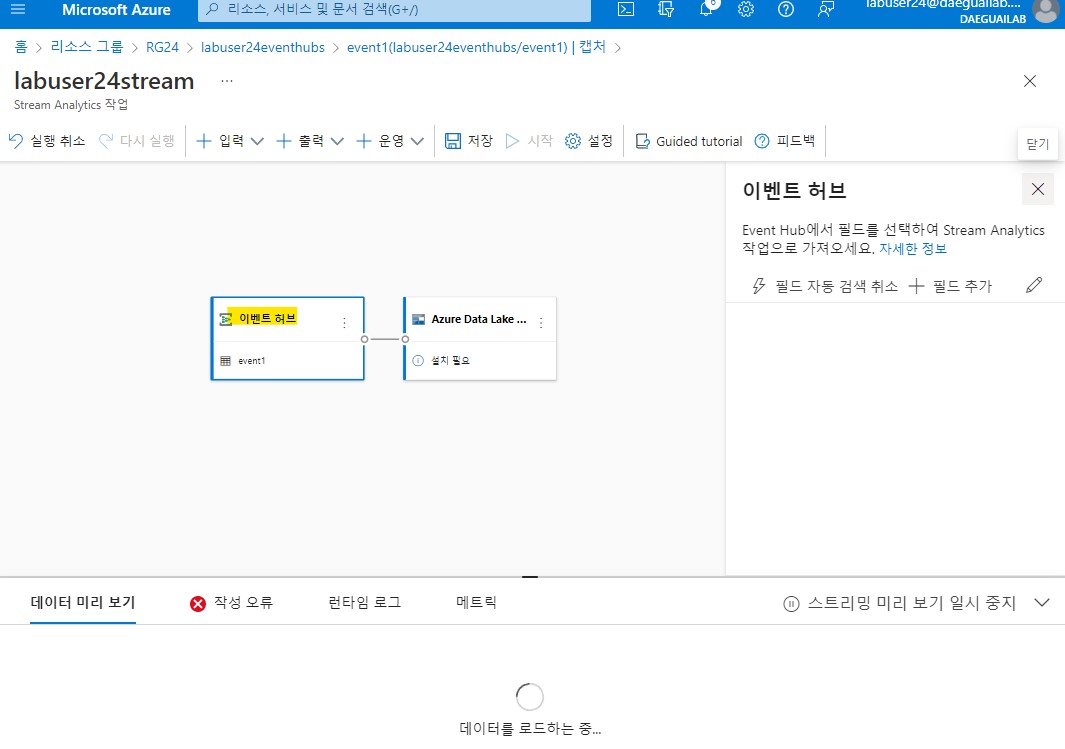The width and height of the screenshot is (1065, 749).
Task: Switch to 작성 오류 tab
Action: pyautogui.click(x=231, y=602)
